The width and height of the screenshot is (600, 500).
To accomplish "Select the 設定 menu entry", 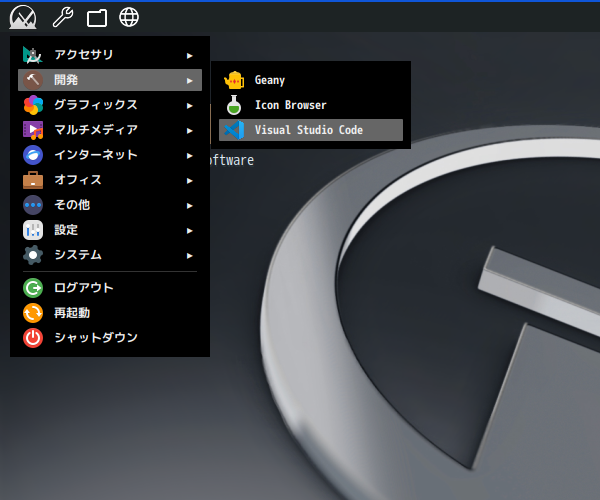I will pyautogui.click(x=66, y=230).
